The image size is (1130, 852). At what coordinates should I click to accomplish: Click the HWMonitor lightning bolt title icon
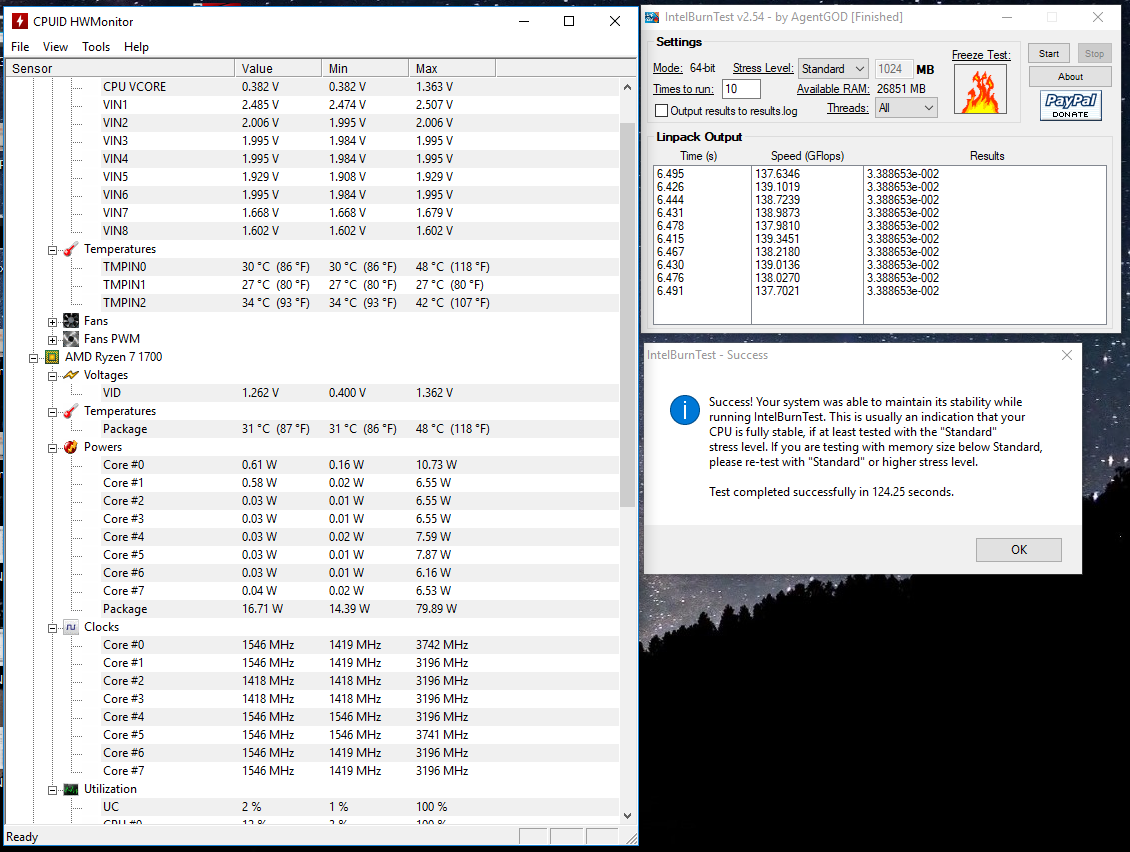point(19,22)
